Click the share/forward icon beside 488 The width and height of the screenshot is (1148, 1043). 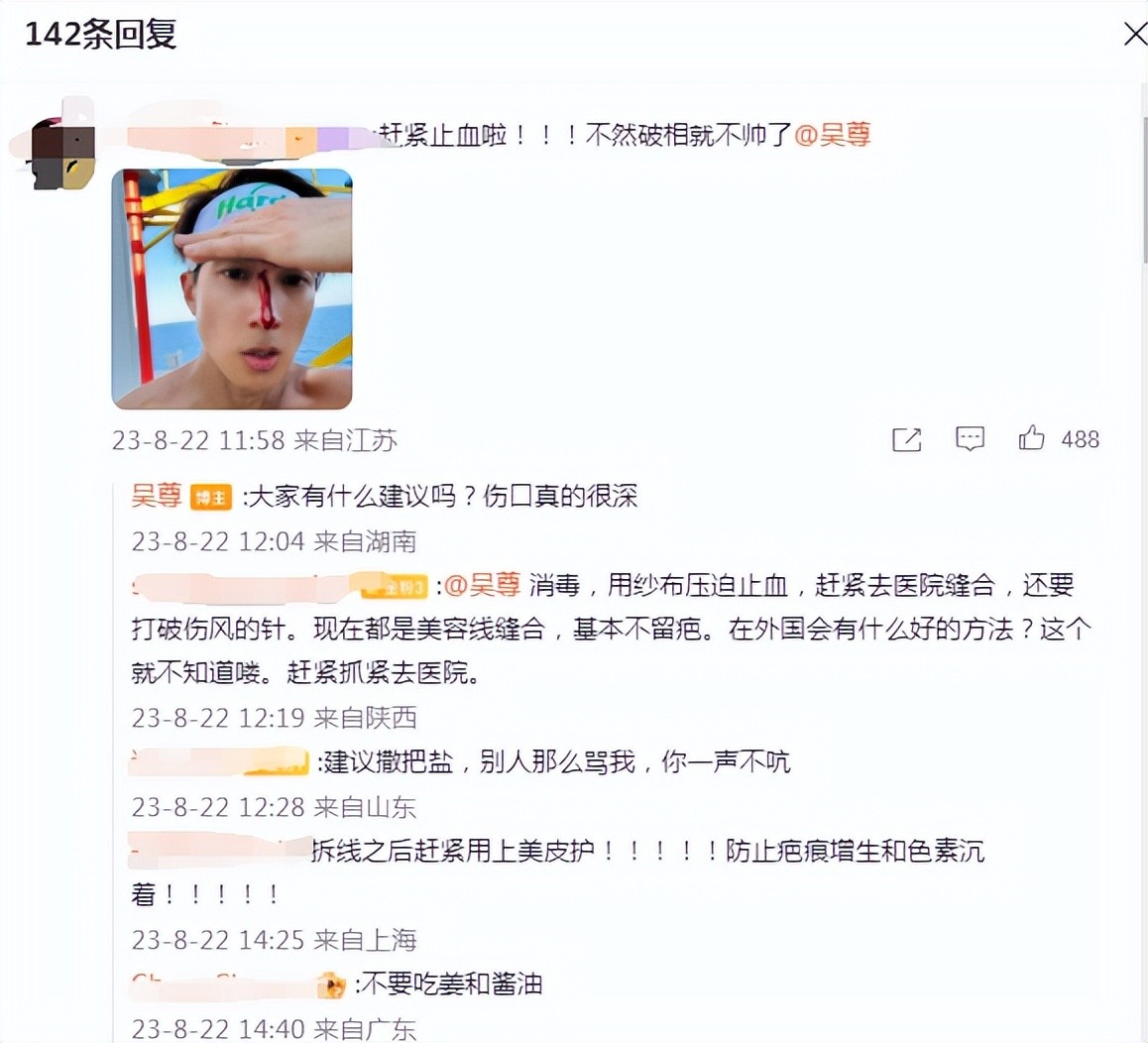pyautogui.click(x=906, y=439)
